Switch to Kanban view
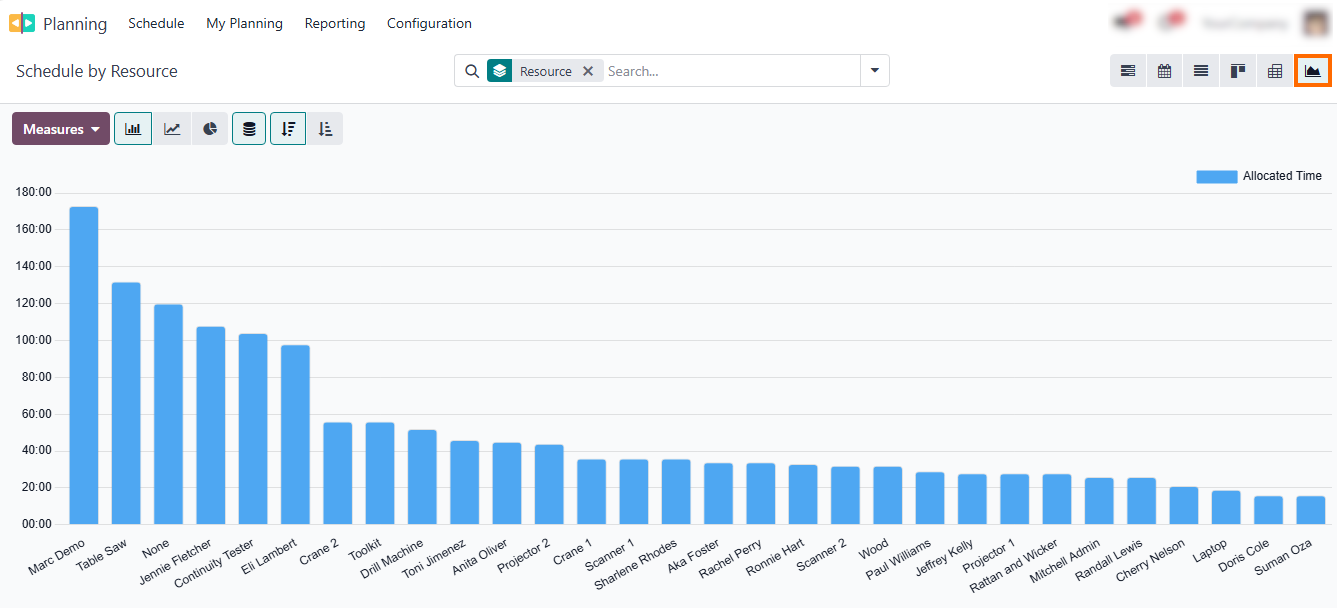The width and height of the screenshot is (1337, 608). click(1238, 71)
